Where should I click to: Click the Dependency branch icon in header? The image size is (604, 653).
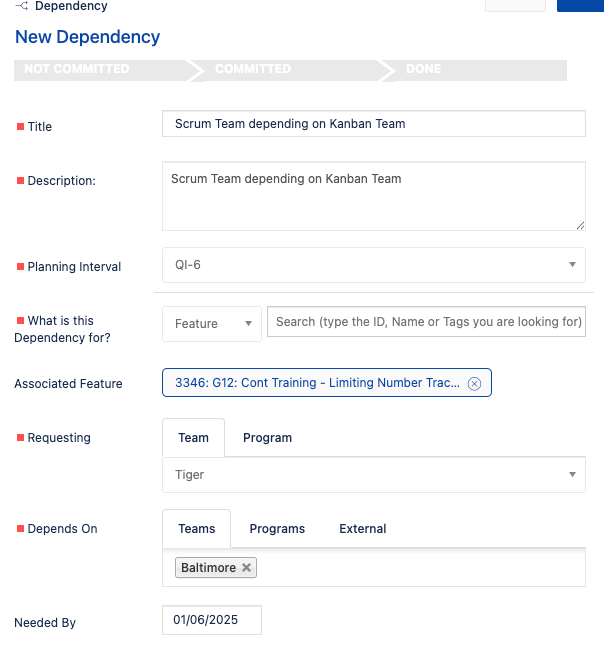(x=22, y=5)
